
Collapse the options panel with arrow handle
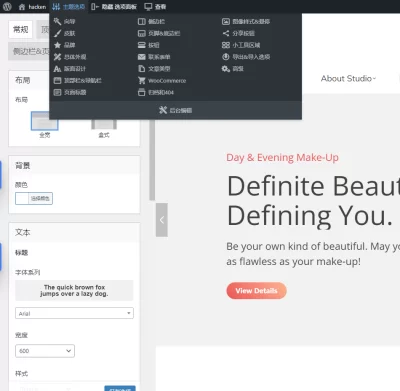click(x=162, y=220)
